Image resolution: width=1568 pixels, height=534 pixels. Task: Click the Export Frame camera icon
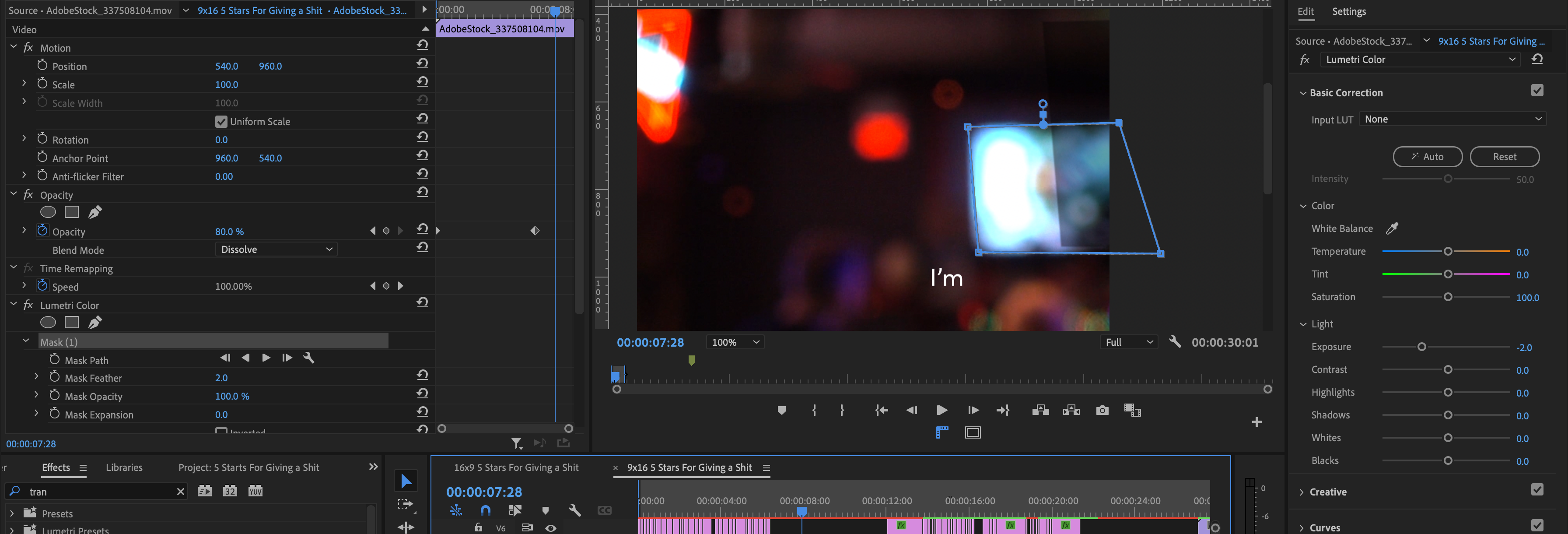click(x=1102, y=410)
